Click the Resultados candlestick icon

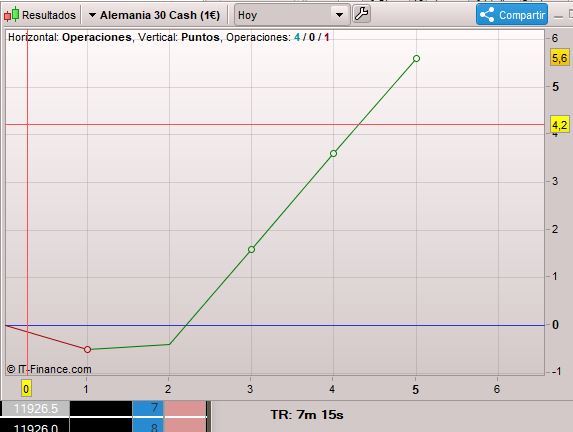click(11, 15)
